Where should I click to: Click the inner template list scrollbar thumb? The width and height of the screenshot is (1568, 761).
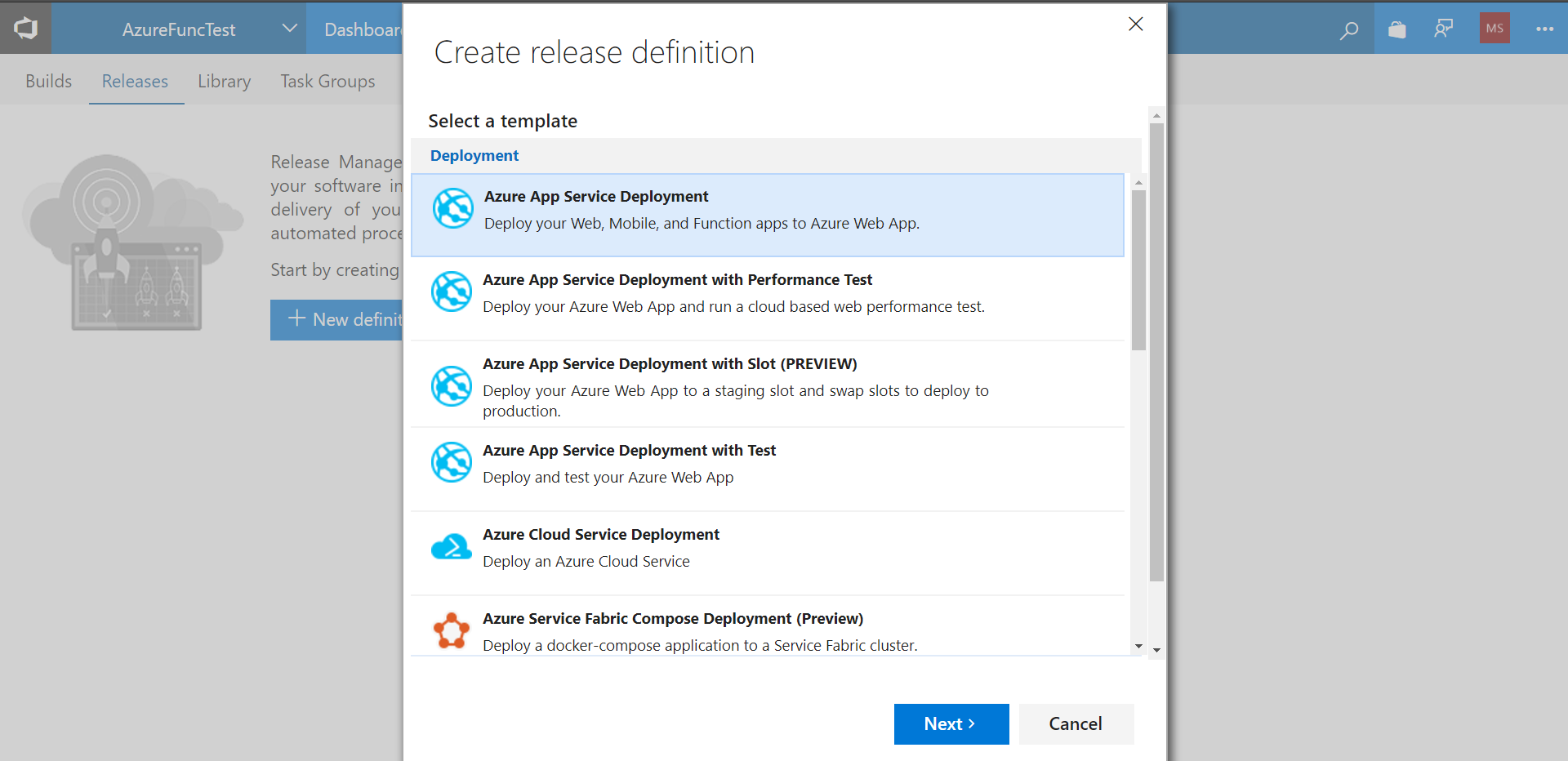(1138, 270)
